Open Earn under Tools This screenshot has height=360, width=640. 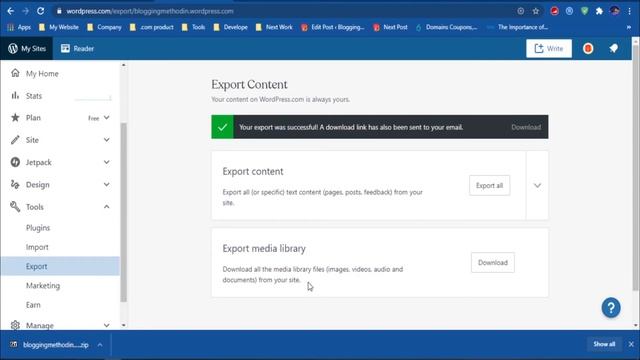pyautogui.click(x=33, y=305)
